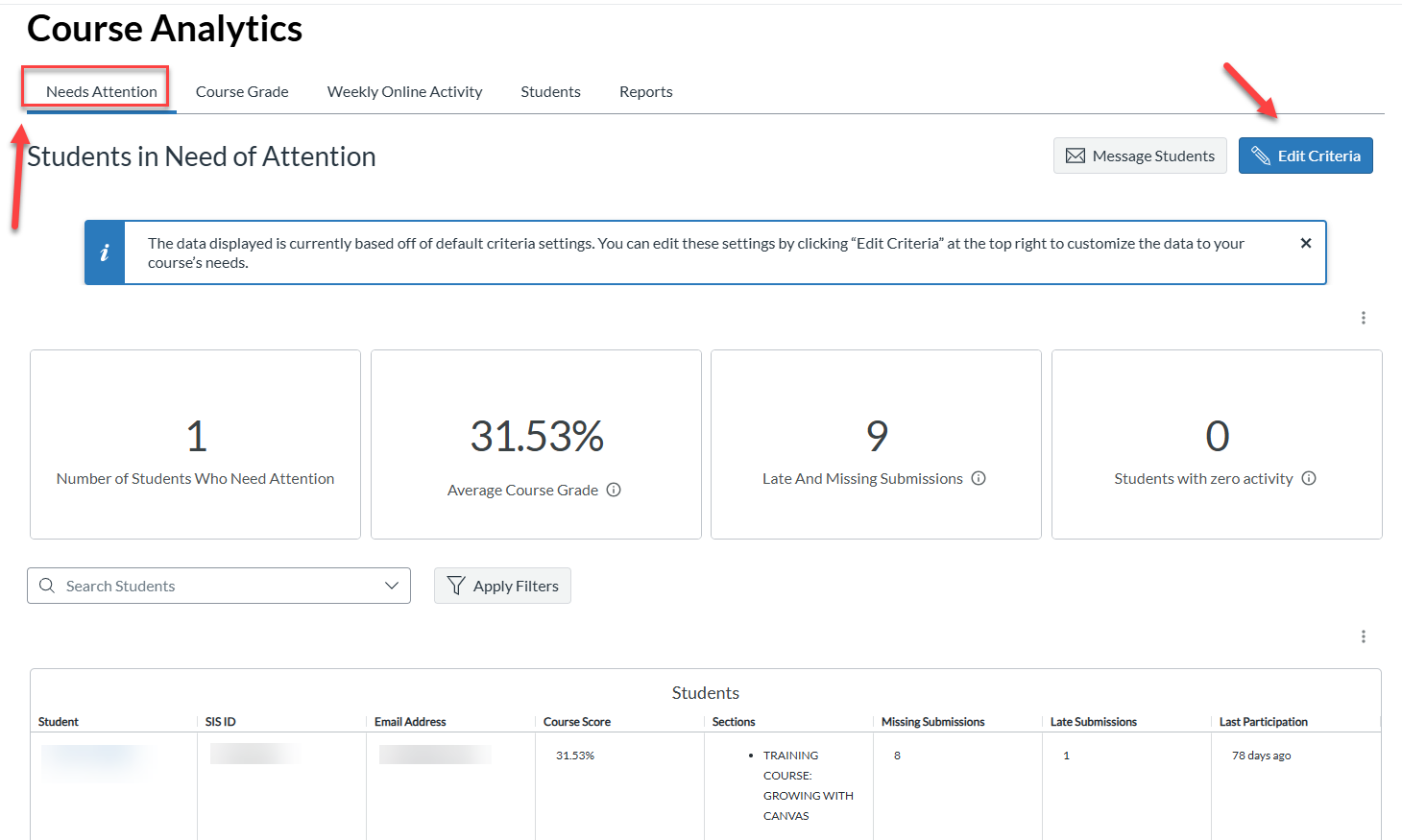This screenshot has width=1402, height=840.
Task: Click the Course Analytics page title
Action: click(164, 29)
